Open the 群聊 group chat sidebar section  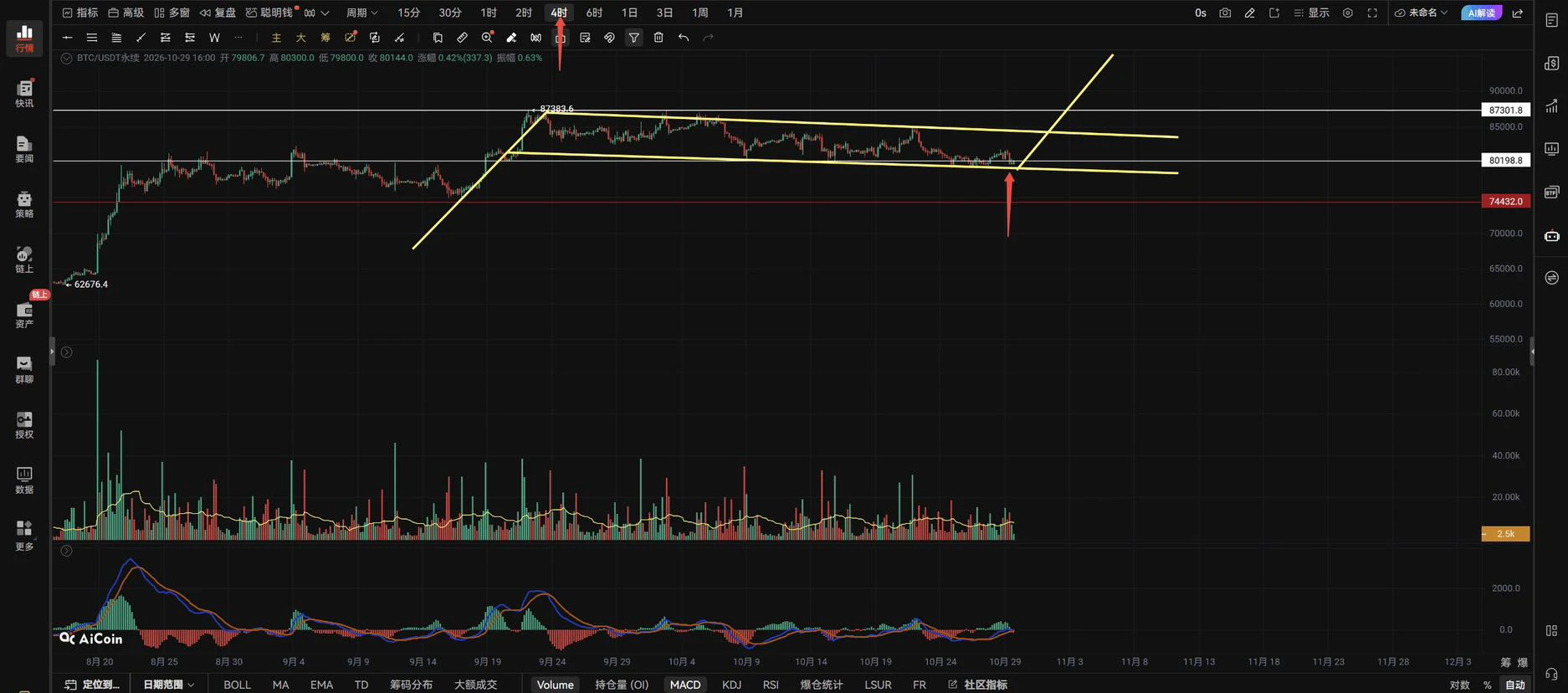[x=24, y=370]
